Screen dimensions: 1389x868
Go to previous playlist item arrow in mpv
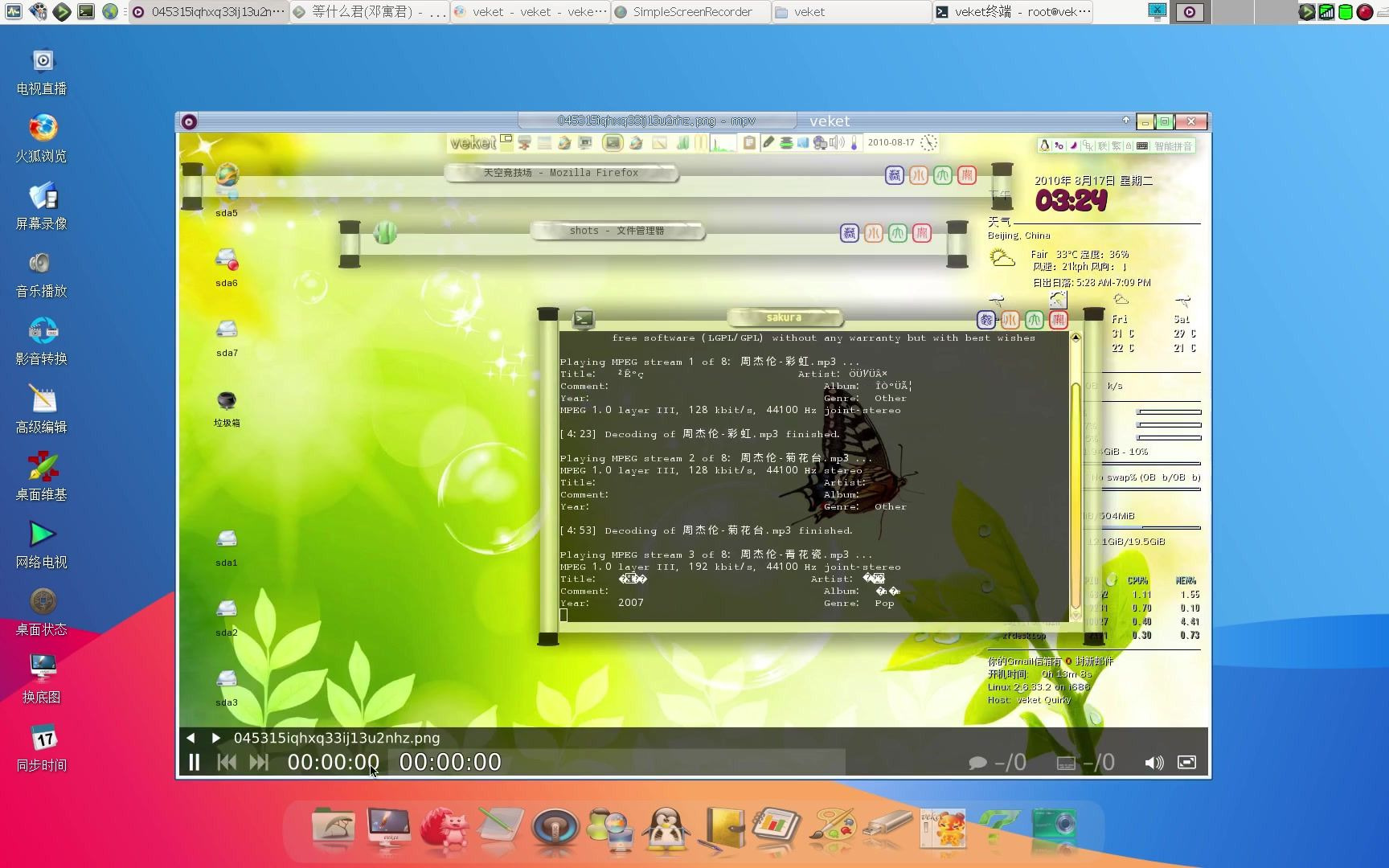tap(191, 738)
